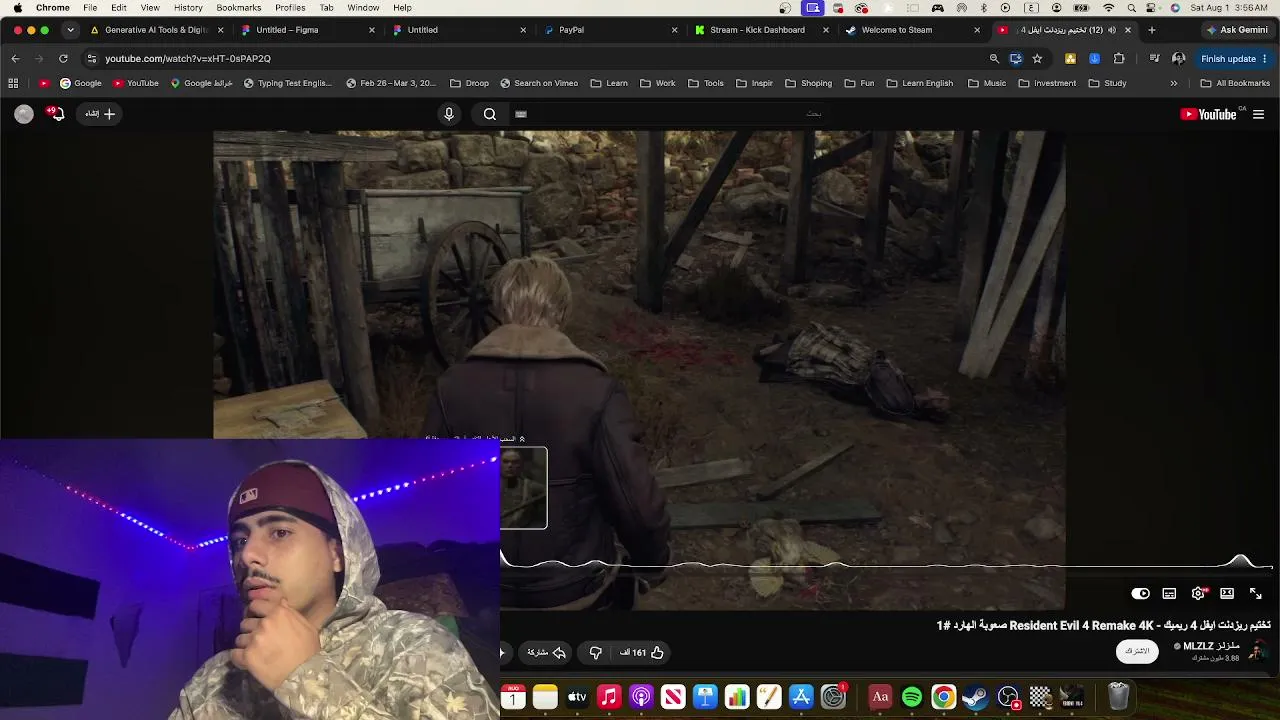Like the Resident Evil 4 video
The width and height of the screenshot is (1280, 720).
click(642, 653)
